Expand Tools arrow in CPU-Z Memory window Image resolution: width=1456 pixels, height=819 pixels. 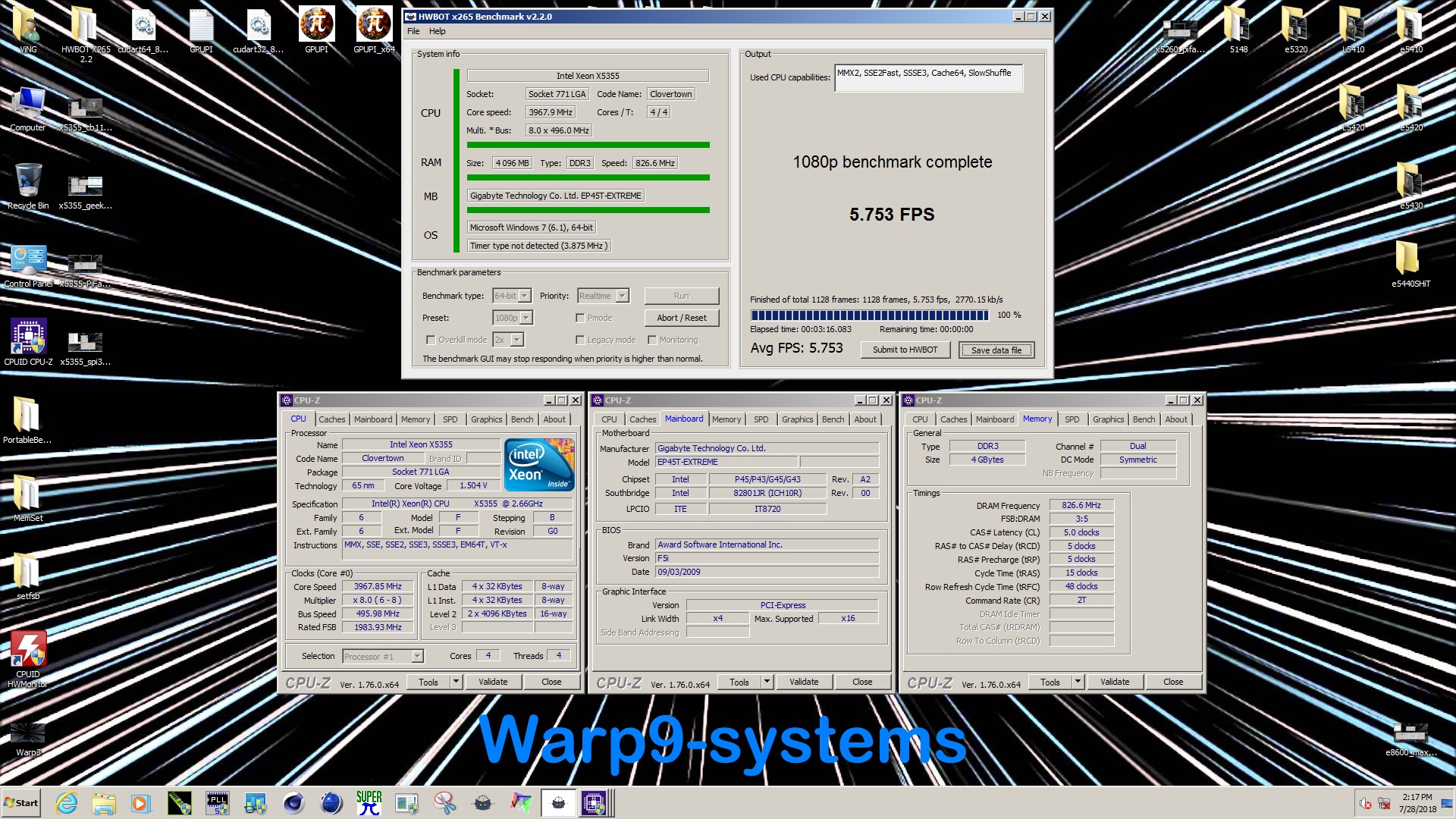click(x=1078, y=682)
